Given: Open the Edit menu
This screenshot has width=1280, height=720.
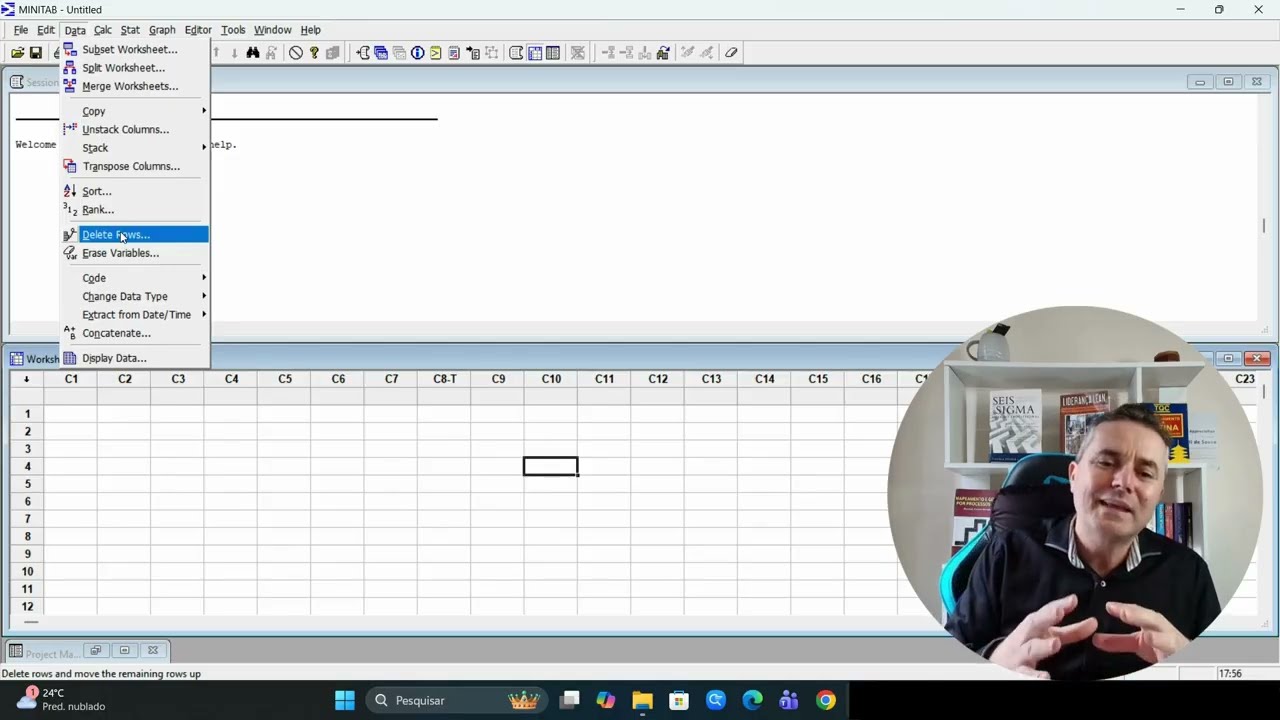Looking at the screenshot, I should 46,30.
